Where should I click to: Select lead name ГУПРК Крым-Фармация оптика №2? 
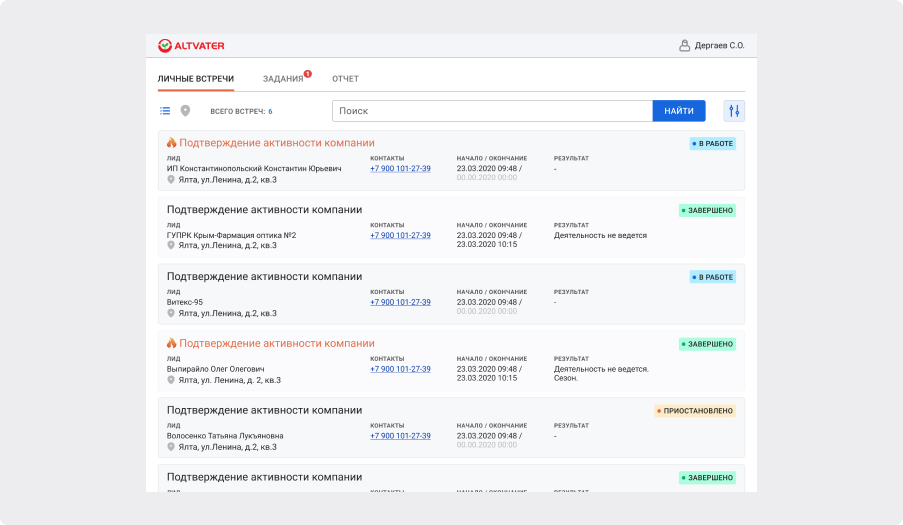pyautogui.click(x=232, y=235)
